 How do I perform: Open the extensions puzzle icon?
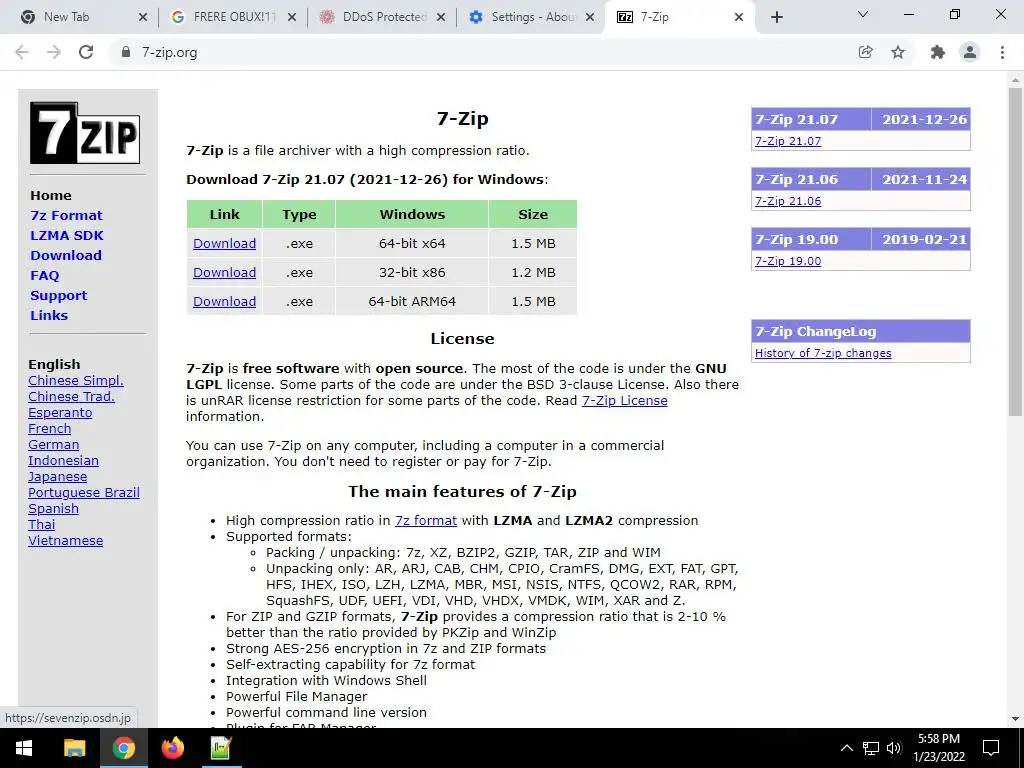[x=937, y=52]
